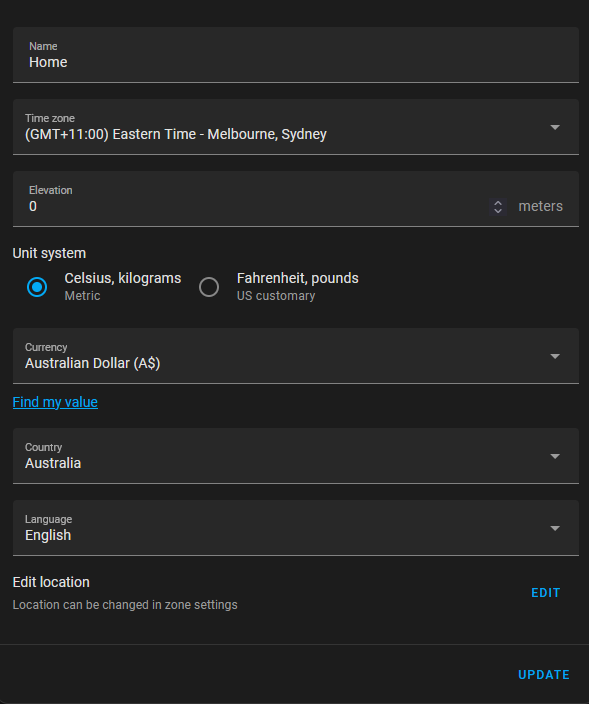589x704 pixels.
Task: Click into the Elevation value field
Action: (258, 207)
